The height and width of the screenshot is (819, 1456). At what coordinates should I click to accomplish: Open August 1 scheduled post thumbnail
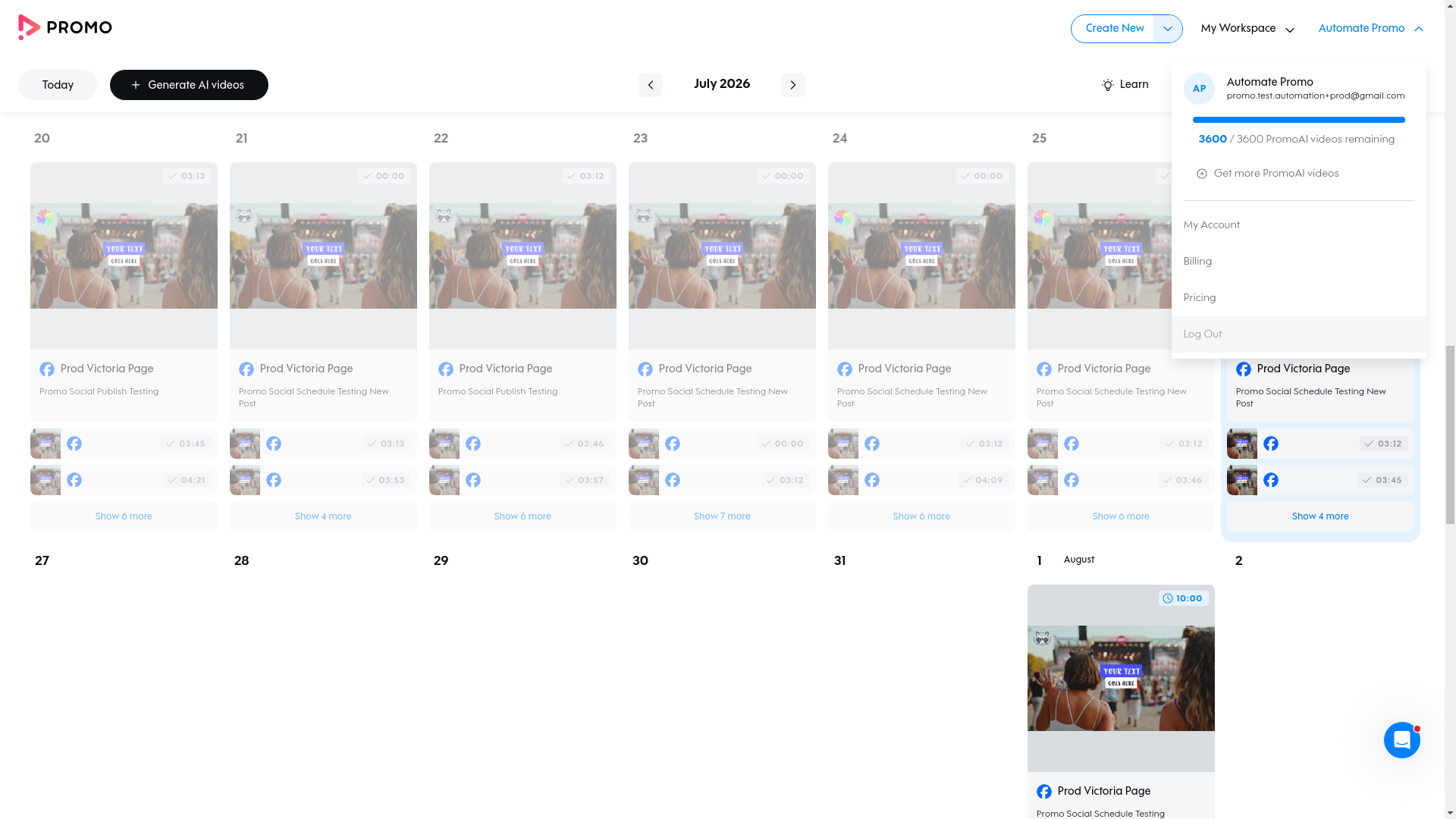click(x=1121, y=678)
